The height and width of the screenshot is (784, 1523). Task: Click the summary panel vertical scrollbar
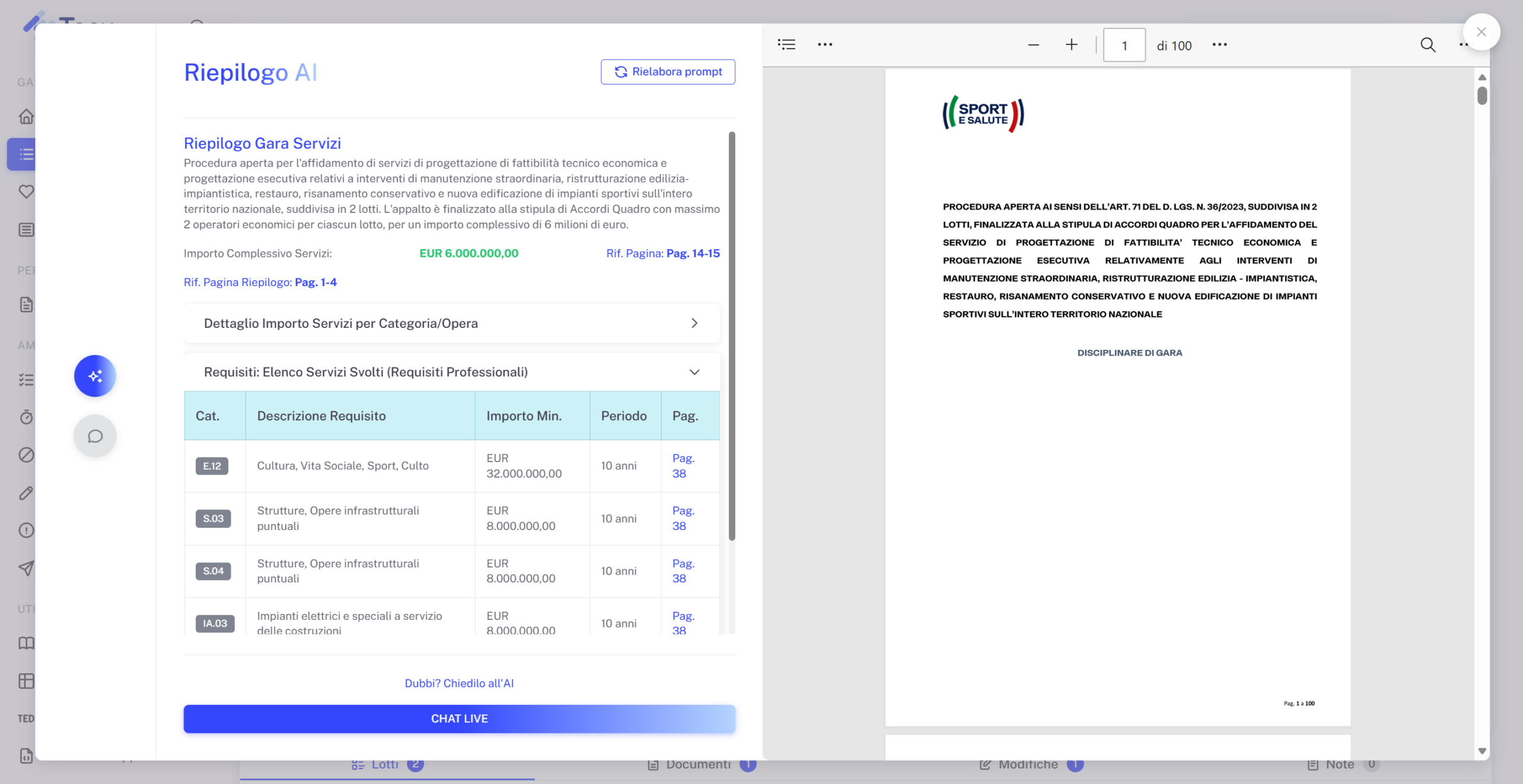pyautogui.click(x=732, y=336)
